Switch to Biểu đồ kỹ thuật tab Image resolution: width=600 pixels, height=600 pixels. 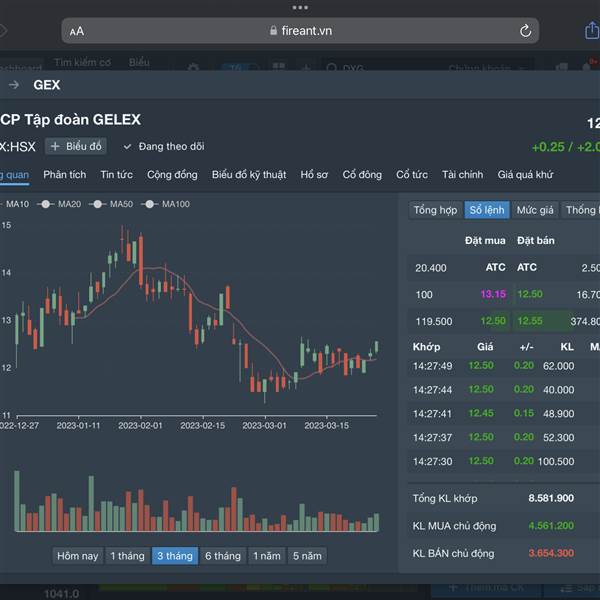point(249,175)
